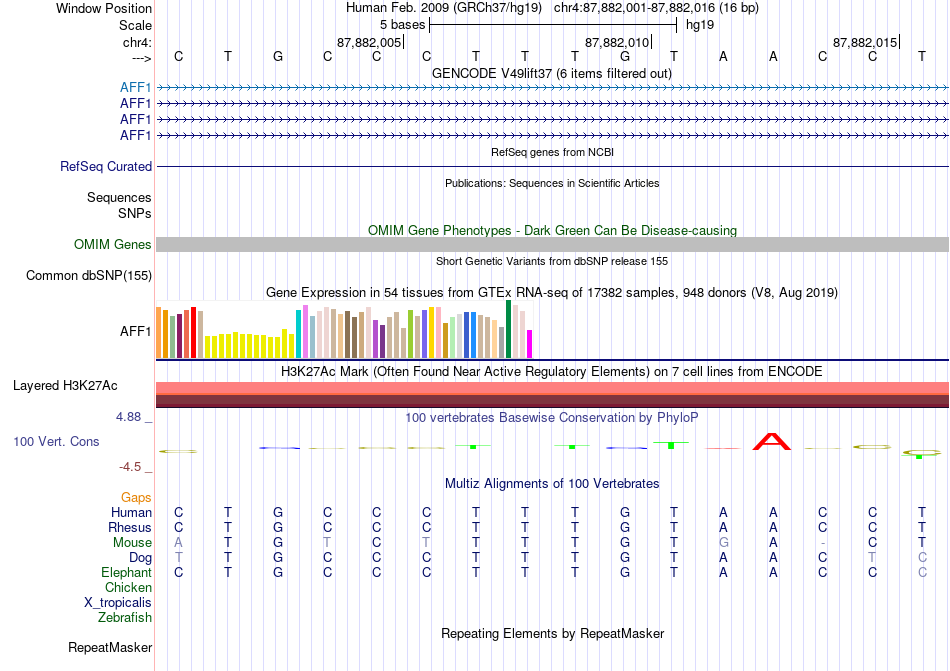Select the Zebrafish species row label
The height and width of the screenshot is (671, 950).
[125, 618]
